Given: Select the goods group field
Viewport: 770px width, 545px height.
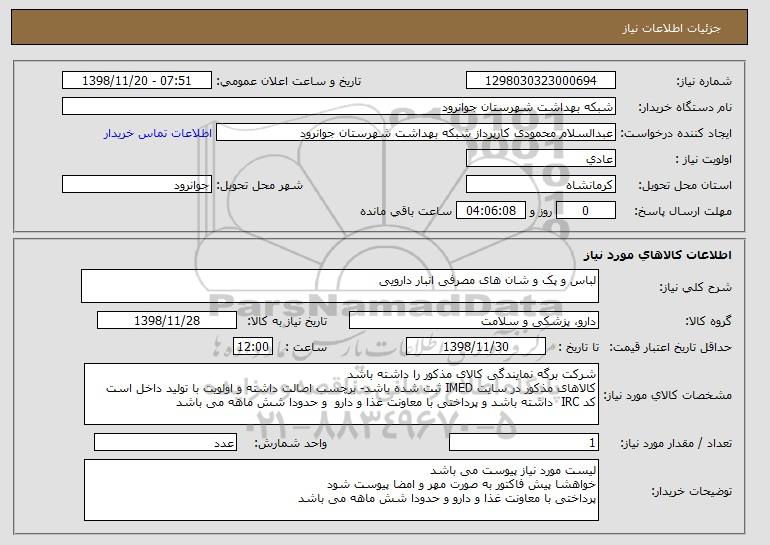Looking at the screenshot, I should [x=474, y=321].
